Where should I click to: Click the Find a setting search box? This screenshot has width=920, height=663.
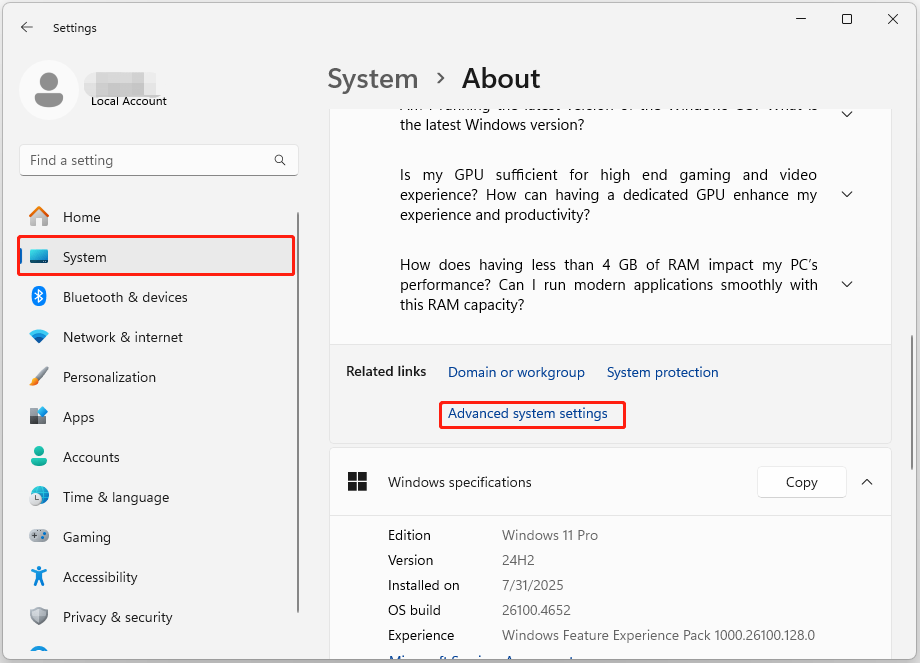tap(158, 160)
